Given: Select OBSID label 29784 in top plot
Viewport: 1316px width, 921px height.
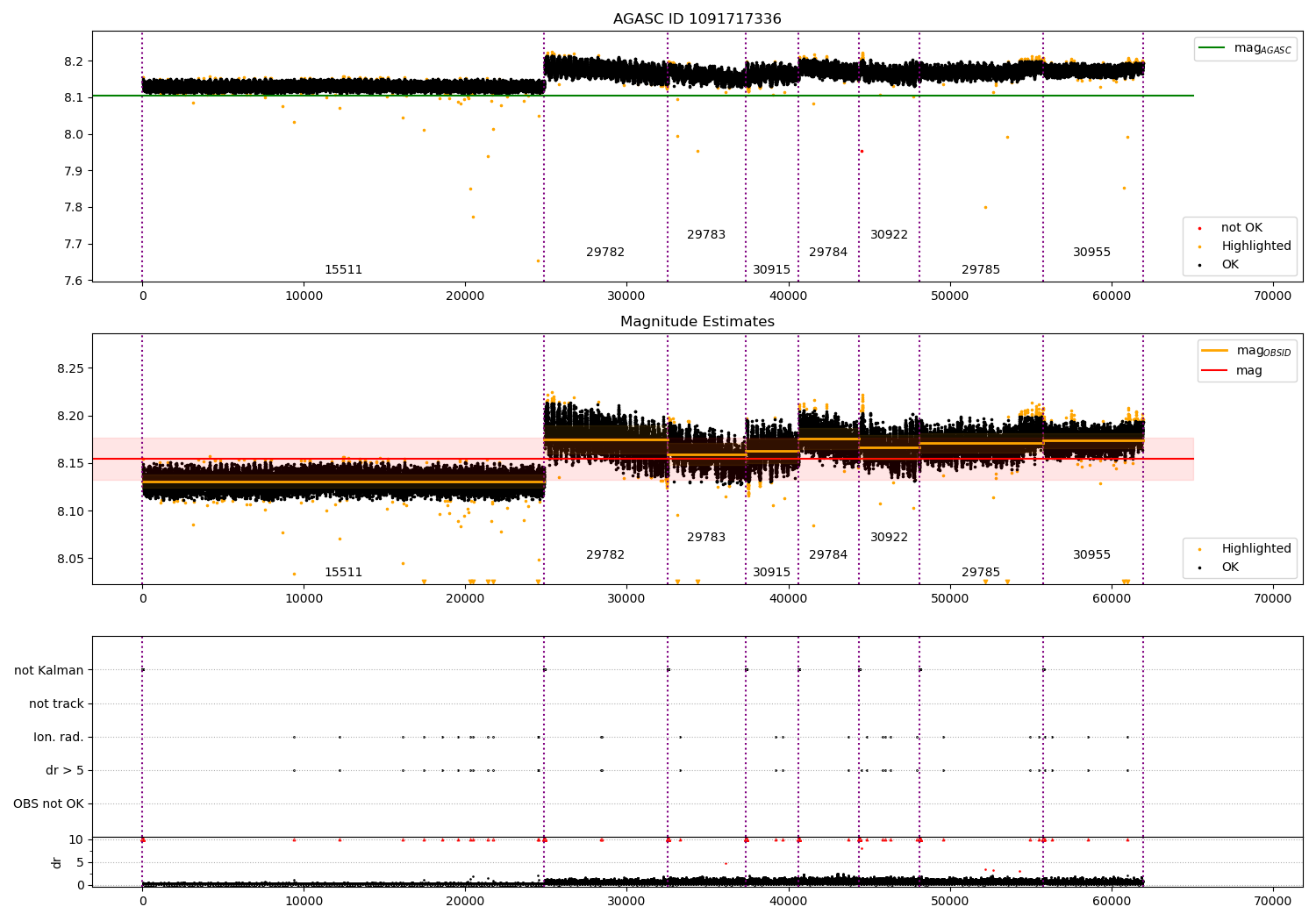Looking at the screenshot, I should coord(828,252).
